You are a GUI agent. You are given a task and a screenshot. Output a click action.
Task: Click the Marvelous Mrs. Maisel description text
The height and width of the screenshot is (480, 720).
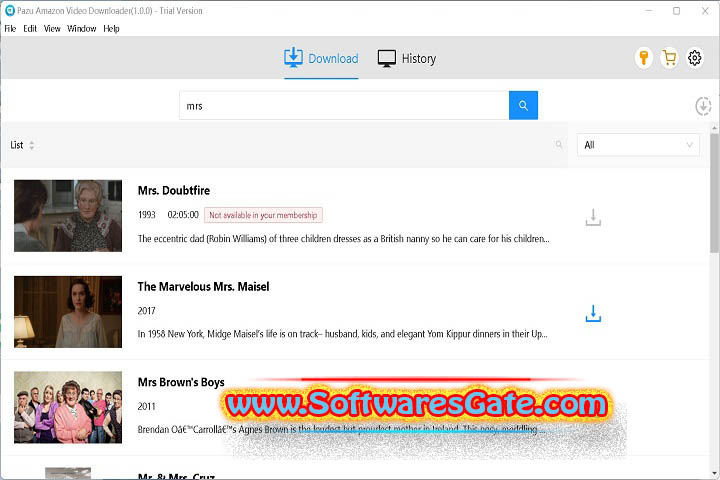coord(343,334)
